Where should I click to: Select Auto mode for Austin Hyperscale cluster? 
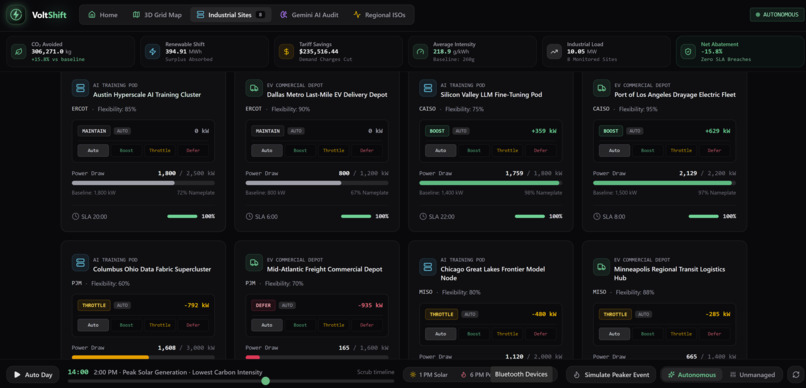[93, 151]
